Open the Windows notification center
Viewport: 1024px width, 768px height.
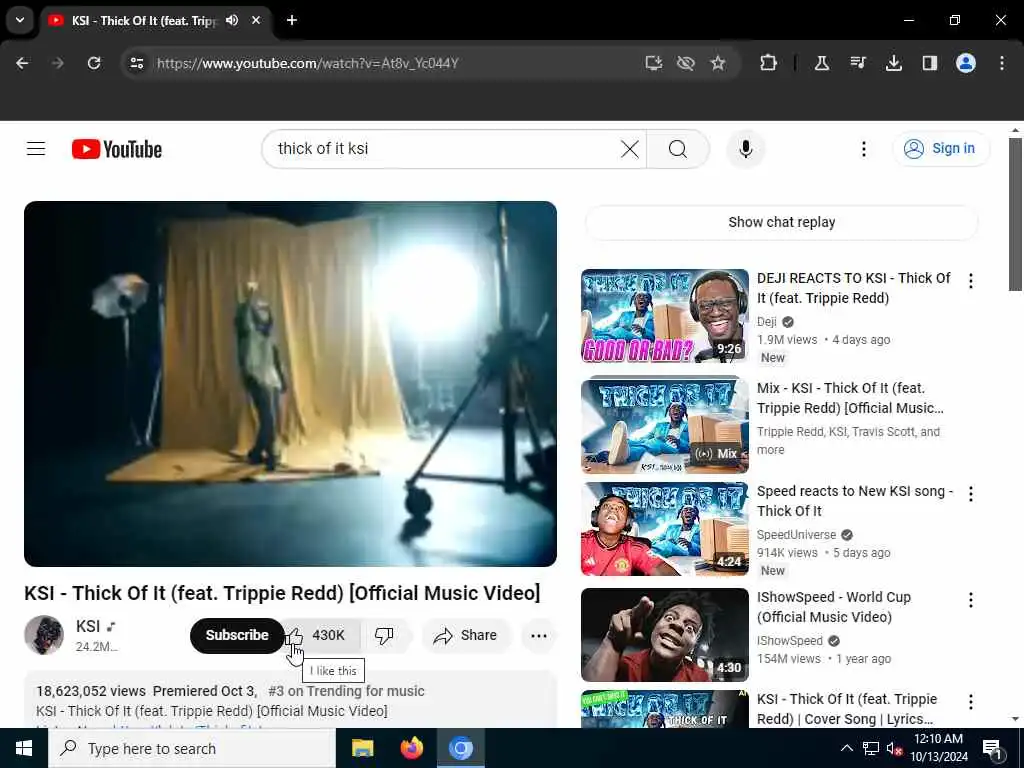pyautogui.click(x=992, y=749)
